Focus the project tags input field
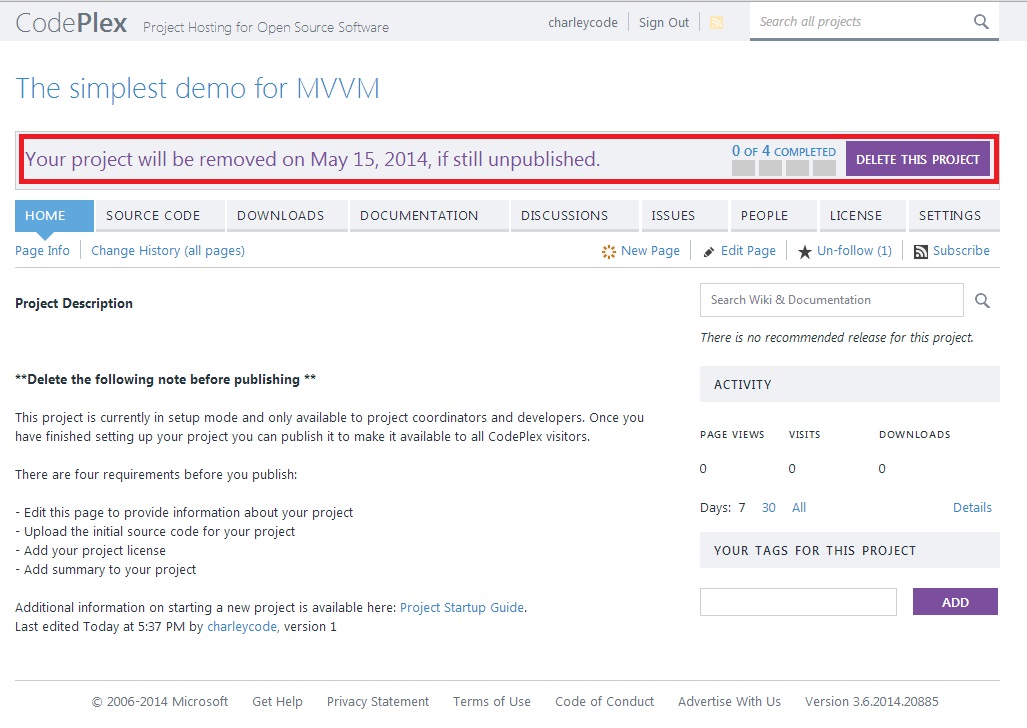Image resolution: width=1027 pixels, height=728 pixels. tap(798, 602)
